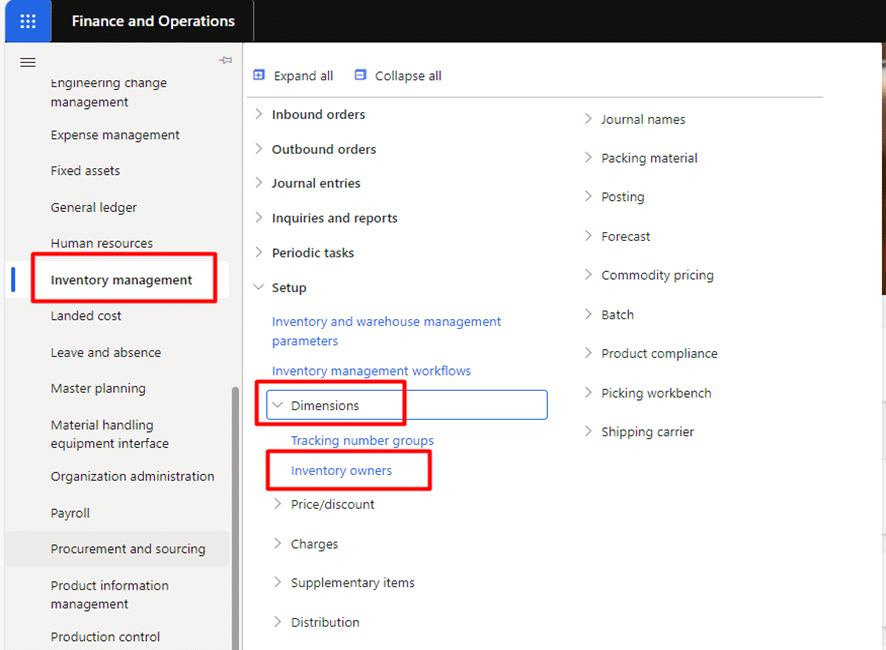Image resolution: width=886 pixels, height=650 pixels.
Task: Collapse the Dimensions group chevron
Action: [x=277, y=405]
